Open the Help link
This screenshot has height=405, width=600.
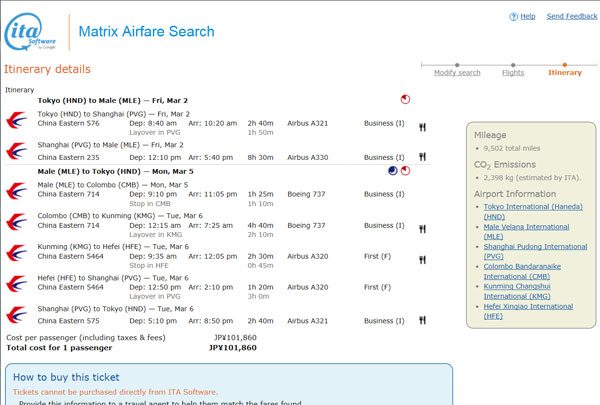[528, 16]
